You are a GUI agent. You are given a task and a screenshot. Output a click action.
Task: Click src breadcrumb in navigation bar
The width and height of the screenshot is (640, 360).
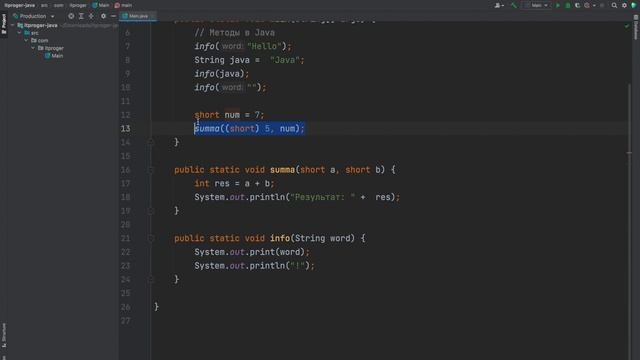point(44,5)
